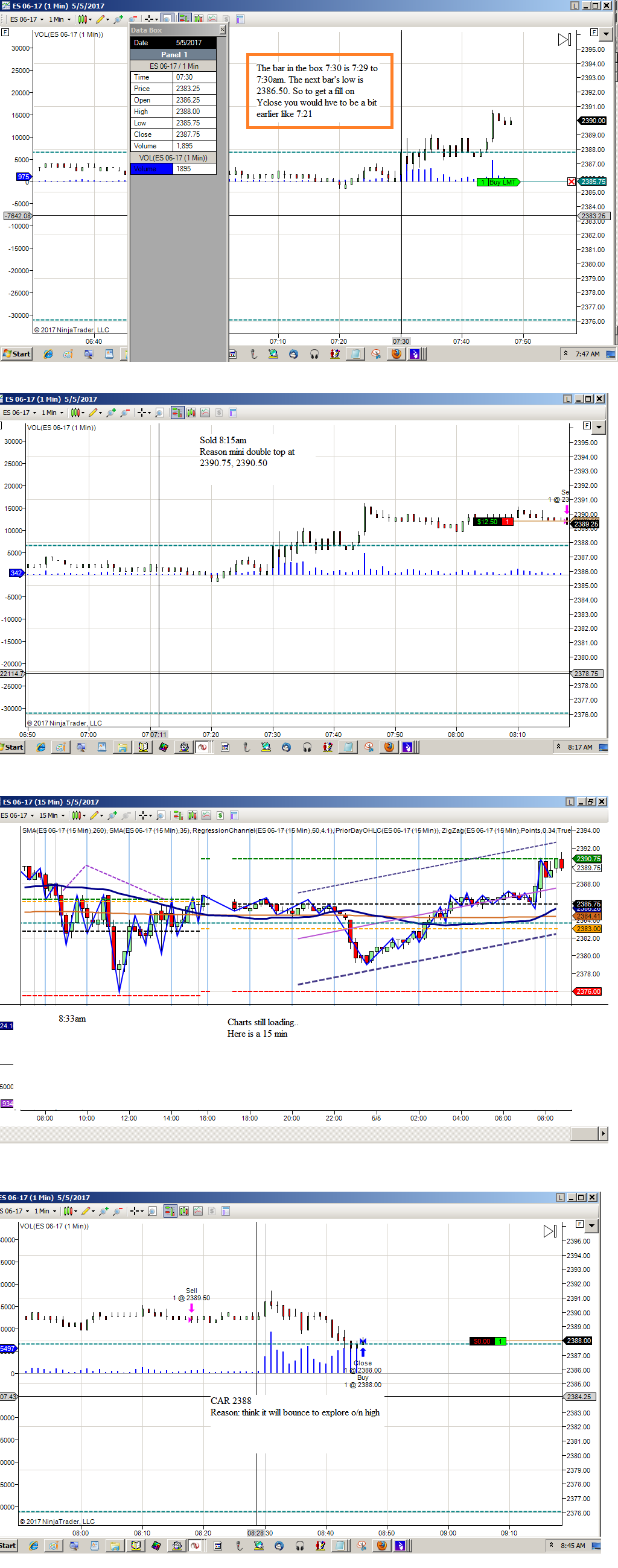Viewport: 618px width, 1568px height.
Task: Open candlestick chart style dropdown in top 7:47 chart
Action: coord(84,19)
